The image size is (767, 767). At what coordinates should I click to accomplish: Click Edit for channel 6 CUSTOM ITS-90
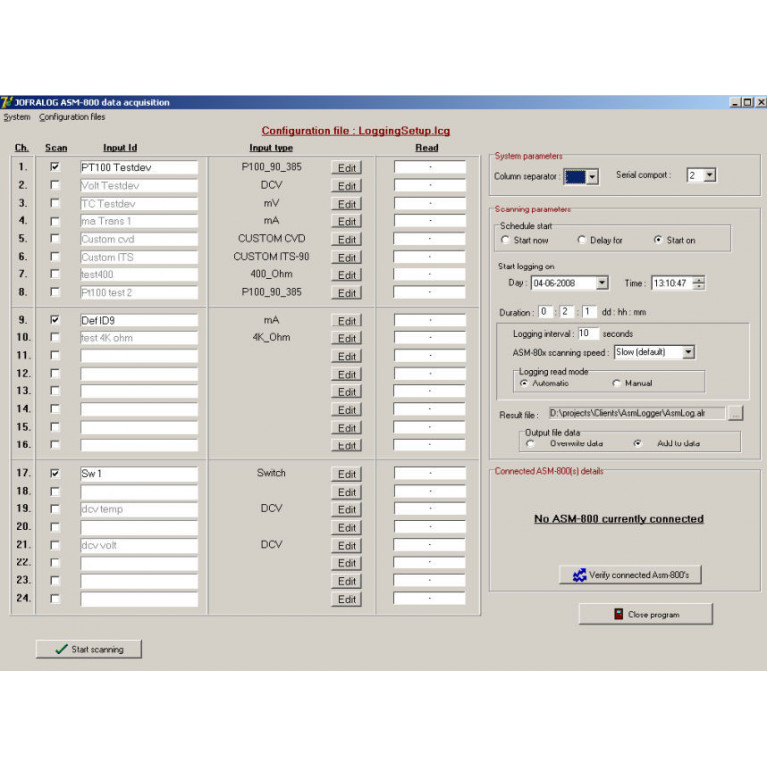(x=346, y=258)
